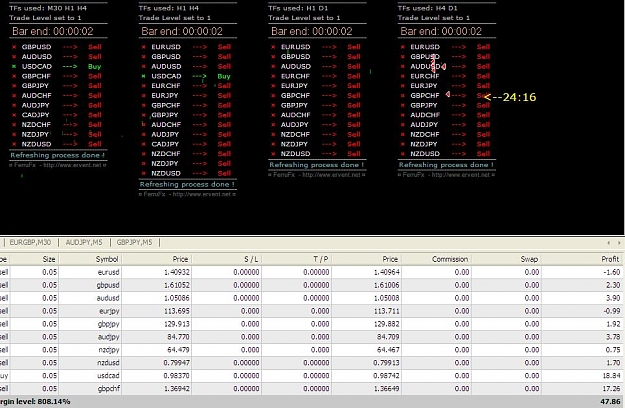
Task: Select the gbpjpy order row symbol
Action: [108, 324]
